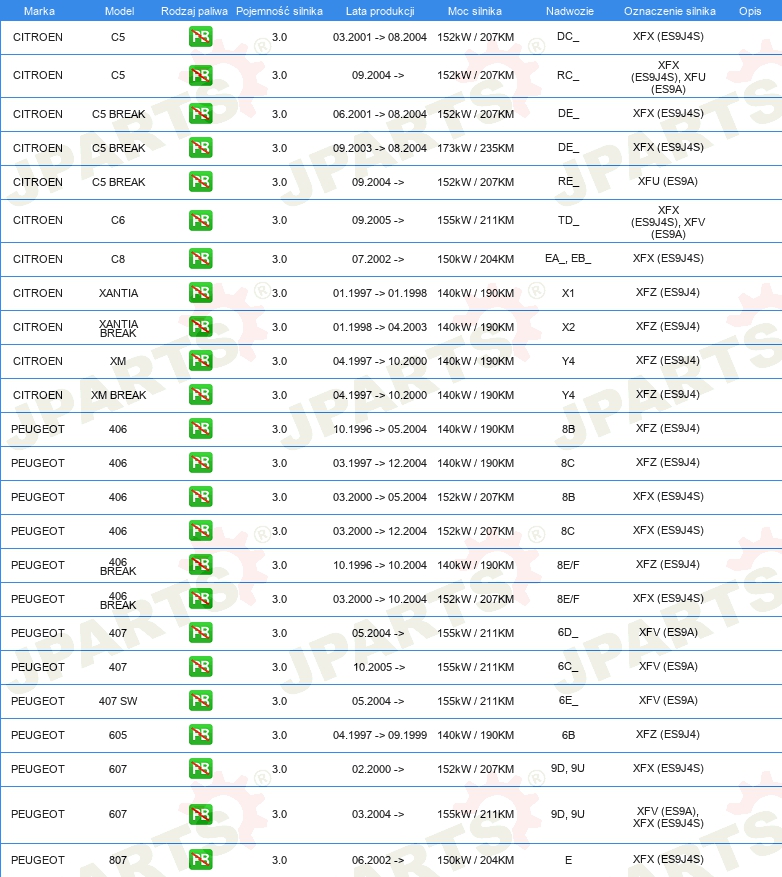The width and height of the screenshot is (782, 877).
Task: Select the XFV (ES9A), XFX (ES9J4S) engine cell
Action: (668, 817)
